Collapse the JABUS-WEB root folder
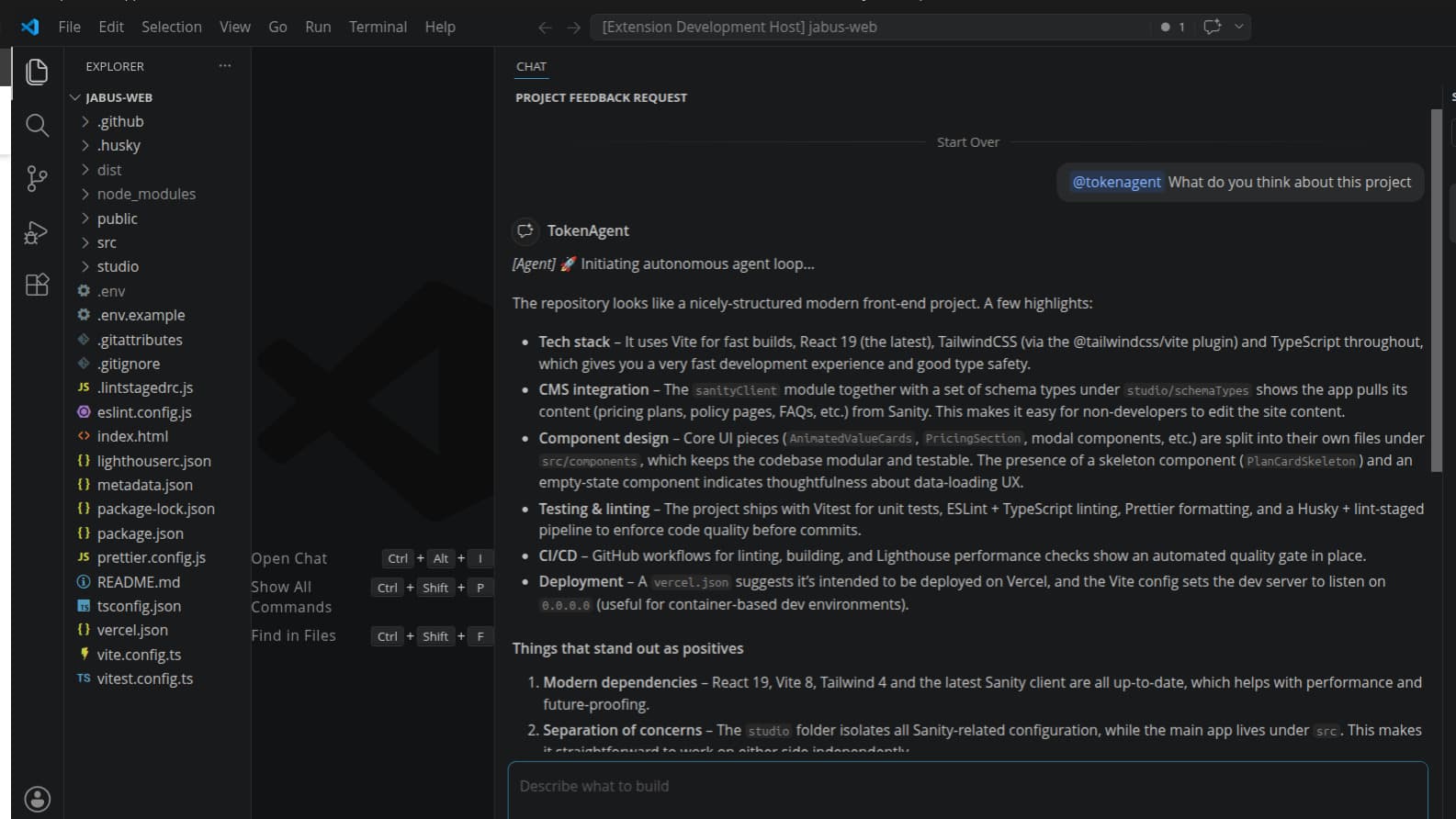The image size is (1456, 819). tap(75, 97)
